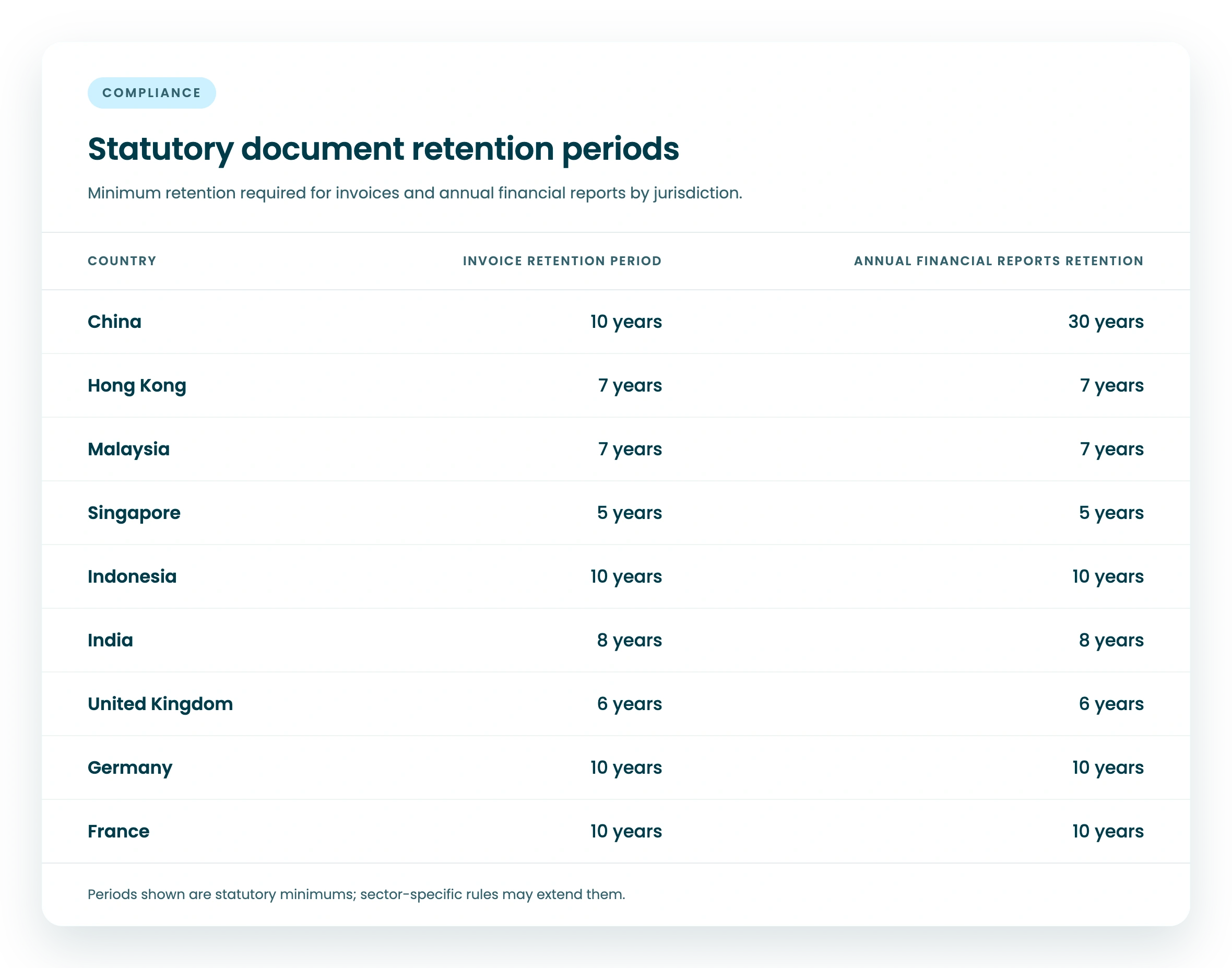Viewport: 1232px width, 968px height.
Task: Click the COMPLIANCE badge
Action: coord(151,93)
